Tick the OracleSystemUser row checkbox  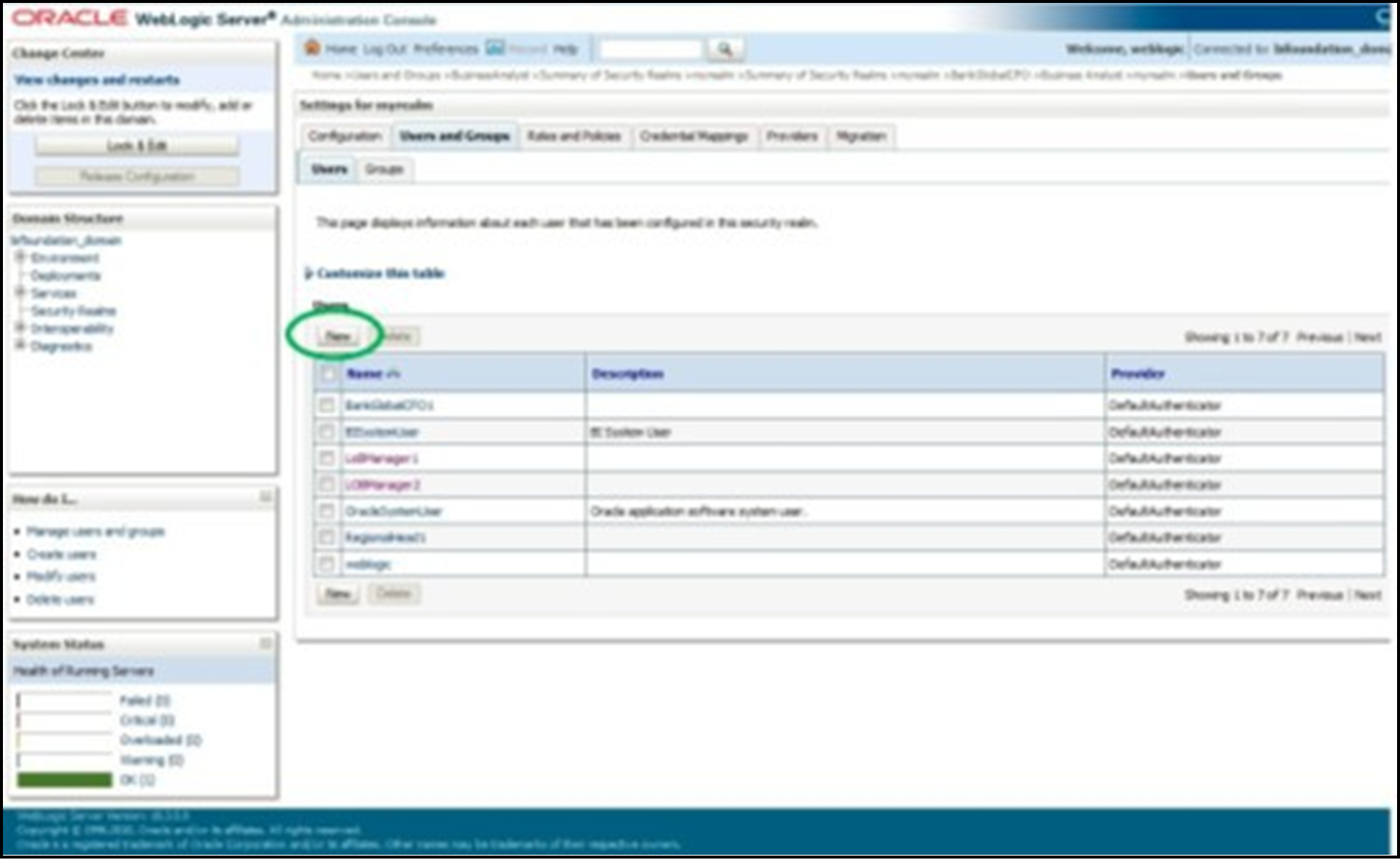[x=327, y=511]
